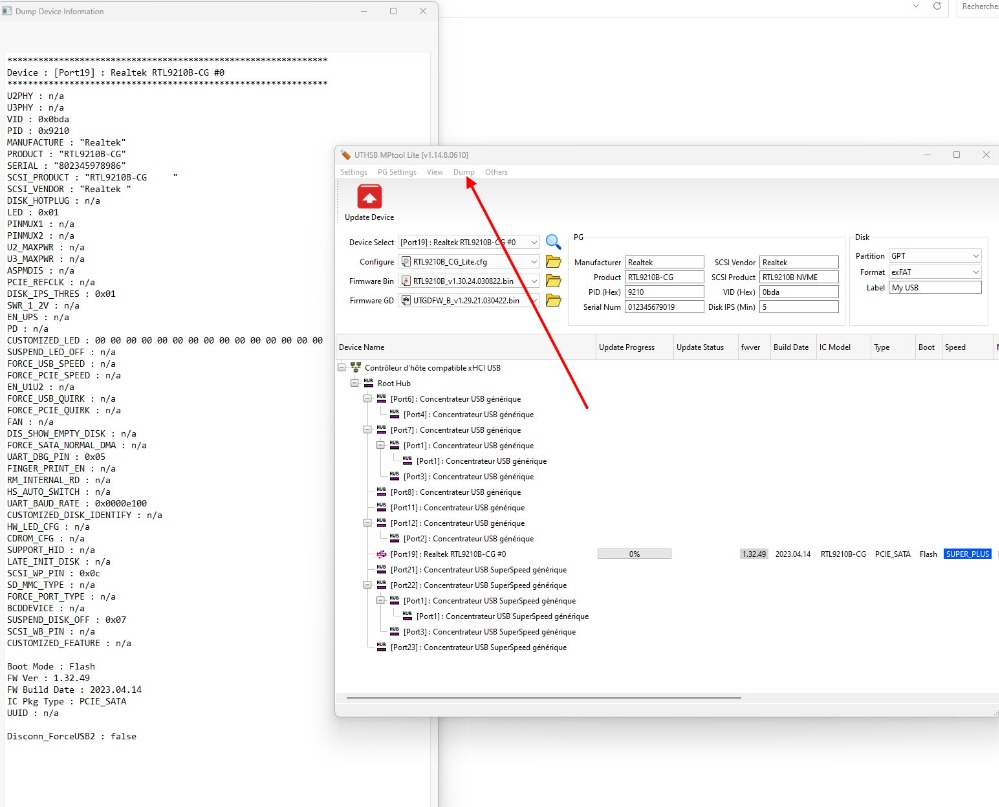Click the Others menu item
The height and width of the screenshot is (807, 999).
pyautogui.click(x=496, y=172)
